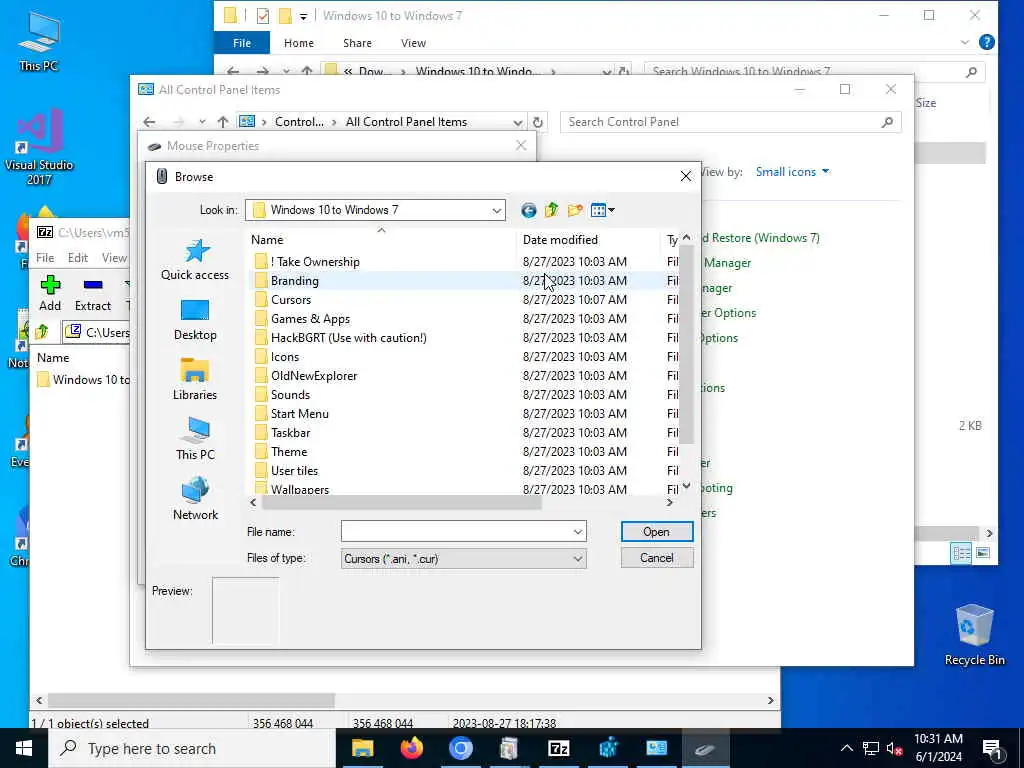Open the notifications action center

pyautogui.click(x=993, y=748)
